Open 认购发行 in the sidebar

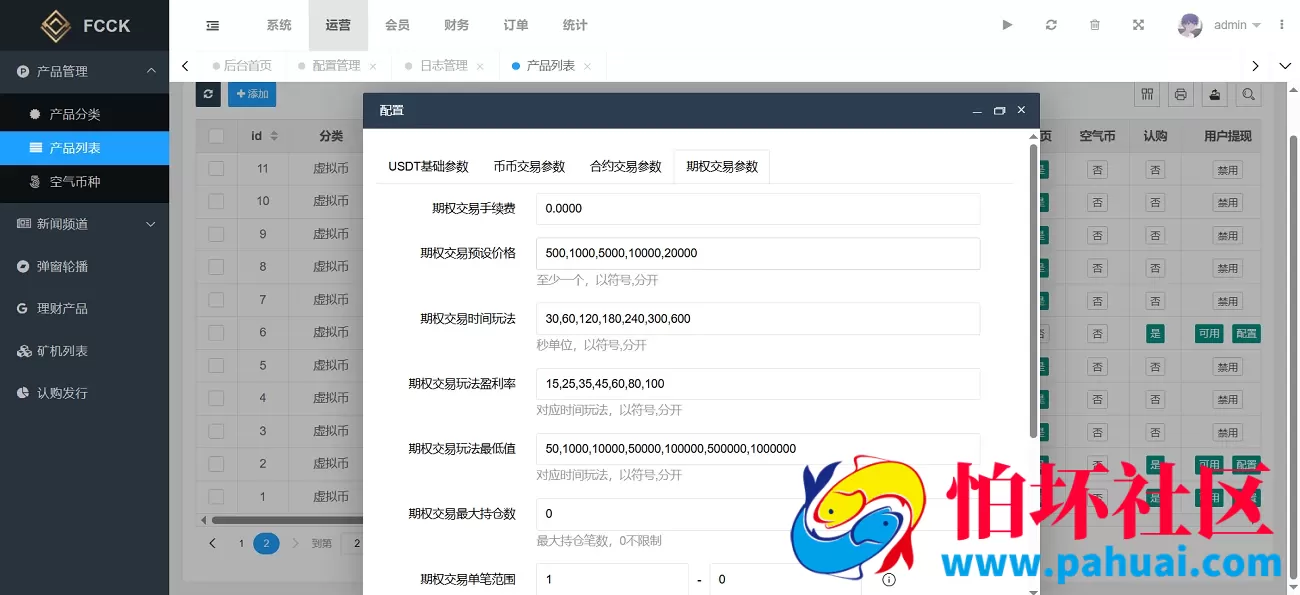click(84, 393)
